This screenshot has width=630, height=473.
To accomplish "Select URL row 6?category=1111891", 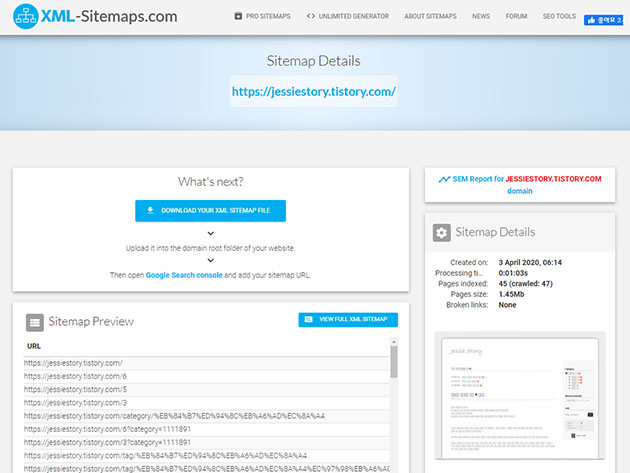I will click(207, 430).
